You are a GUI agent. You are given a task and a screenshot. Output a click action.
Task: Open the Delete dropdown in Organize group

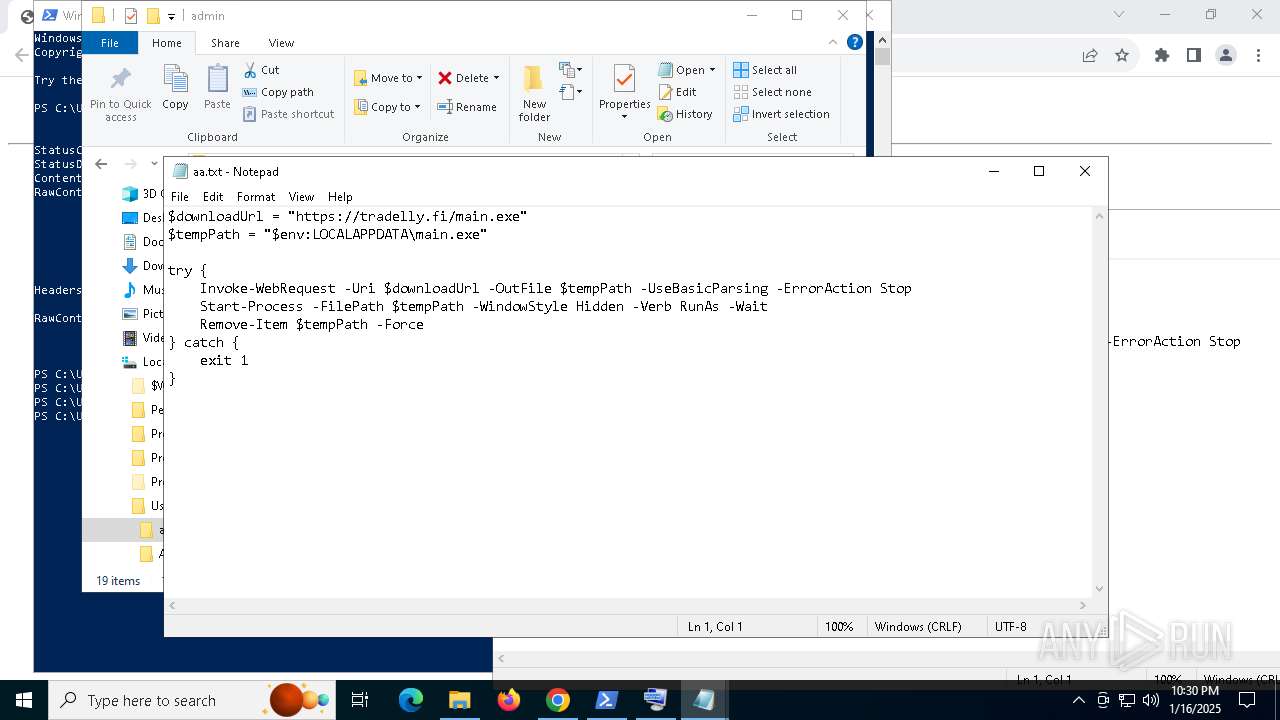click(x=468, y=78)
